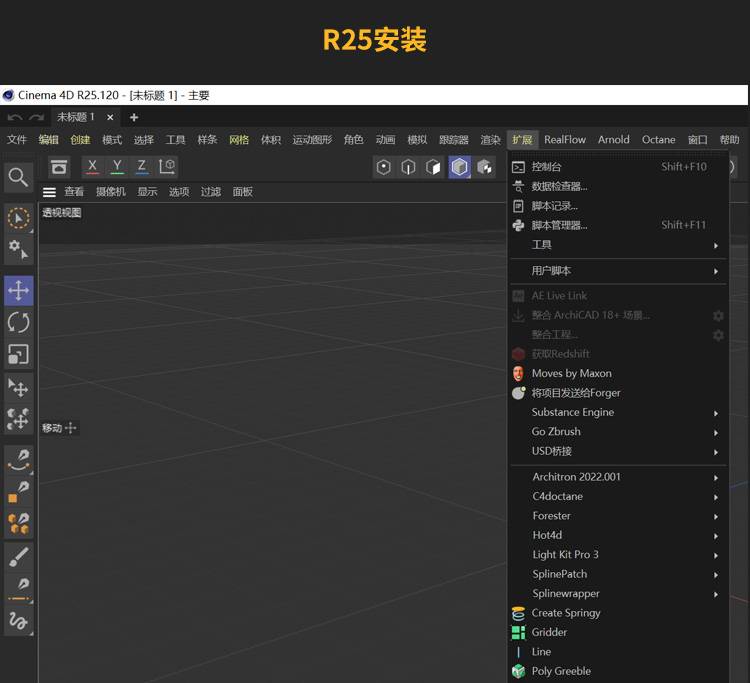Click the 透视视图 viewport label
Viewport: 750px width, 683px height.
pyautogui.click(x=62, y=212)
